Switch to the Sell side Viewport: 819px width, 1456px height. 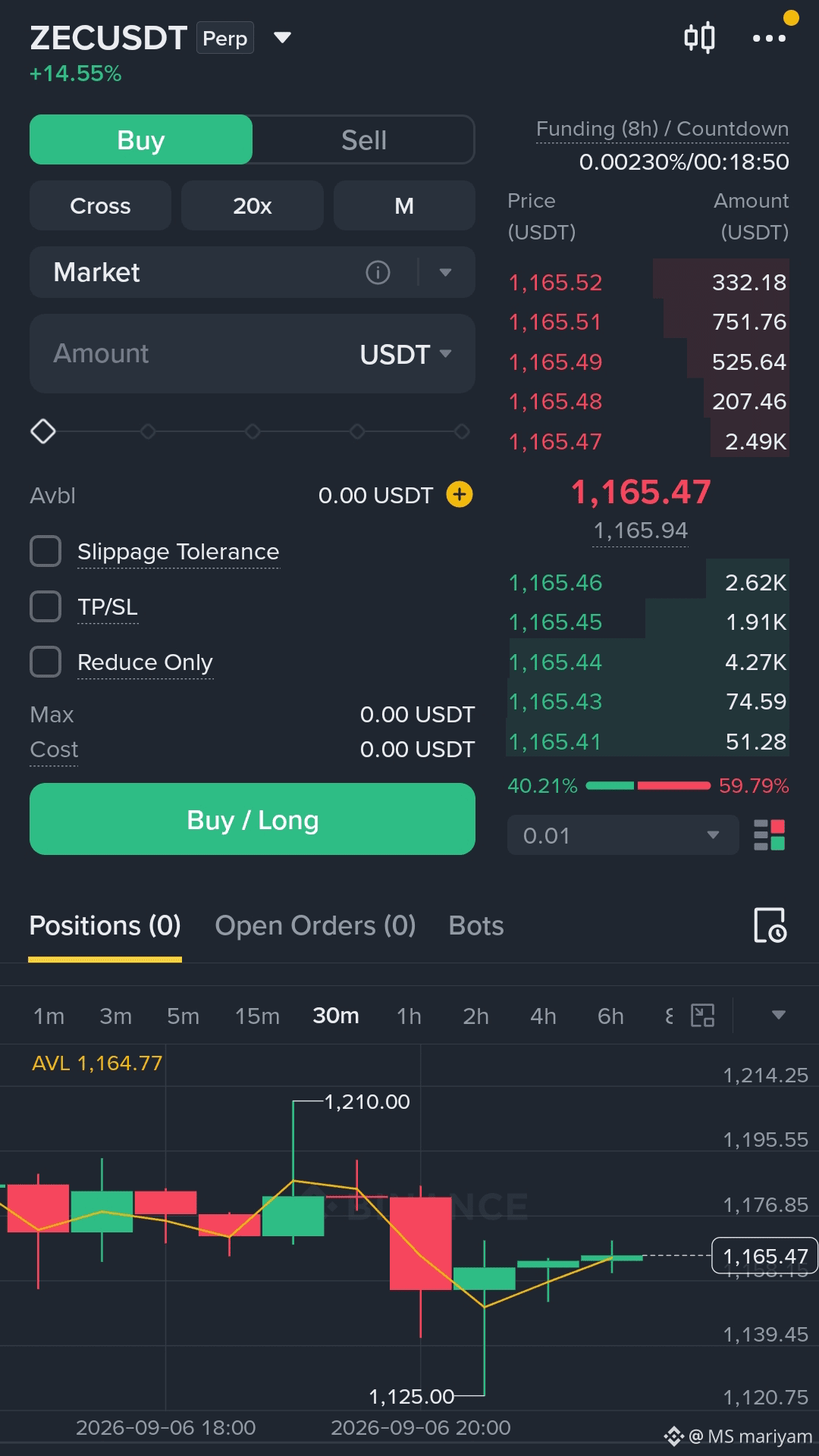click(364, 140)
